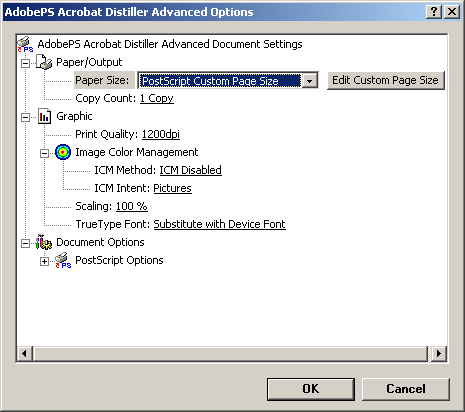Close the Advanced Options dialog with X
The image size is (465, 412).
pyautogui.click(x=452, y=12)
